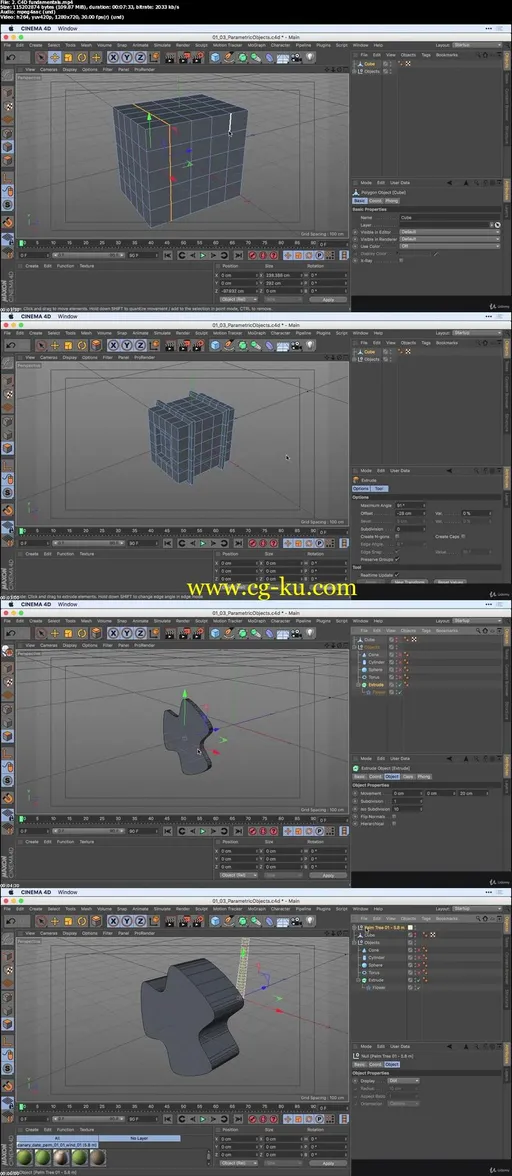The height and width of the screenshot is (1176, 512).
Task: Toggle Y-axis lock in the Extrude tool options frame
Action: click(x=127, y=345)
